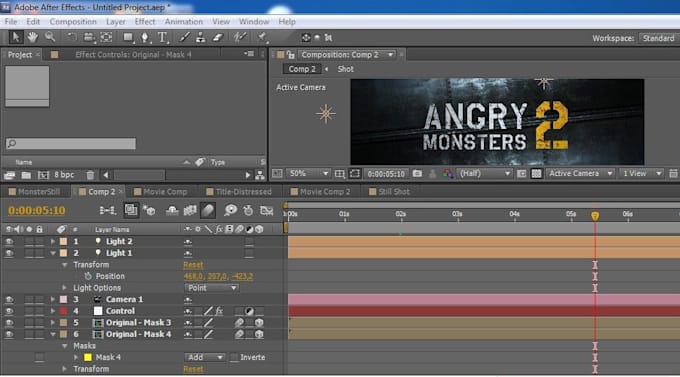Open composition mini-flowchart in timeline
This screenshot has width=680, height=377.
(108, 210)
